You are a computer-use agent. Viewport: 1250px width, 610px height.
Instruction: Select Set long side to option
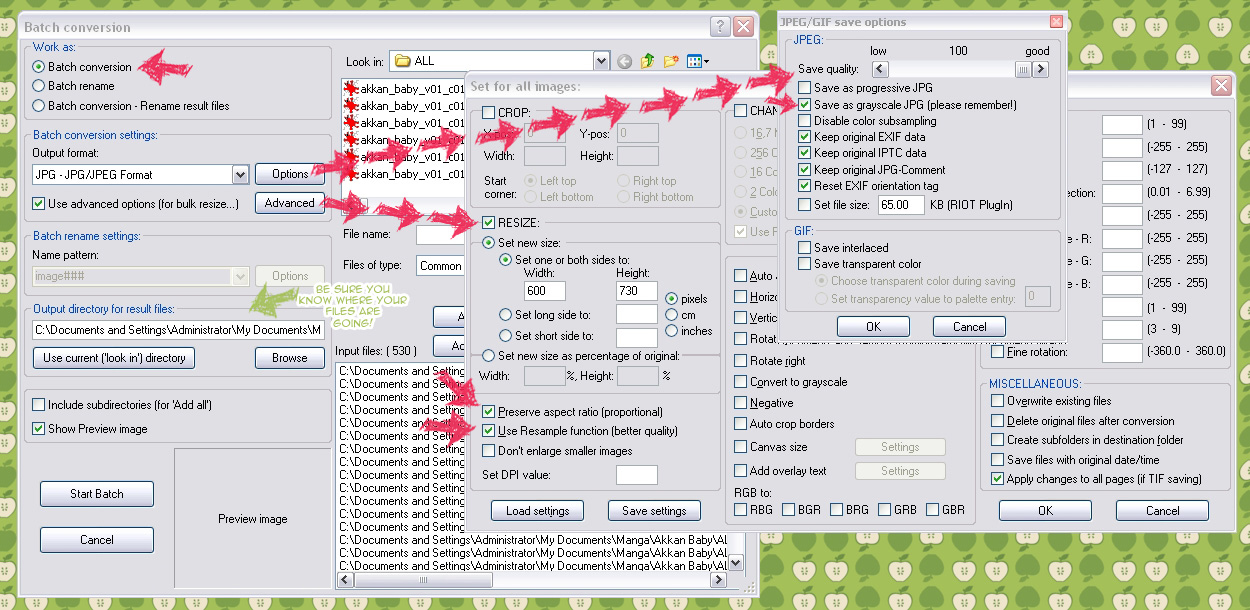click(506, 314)
